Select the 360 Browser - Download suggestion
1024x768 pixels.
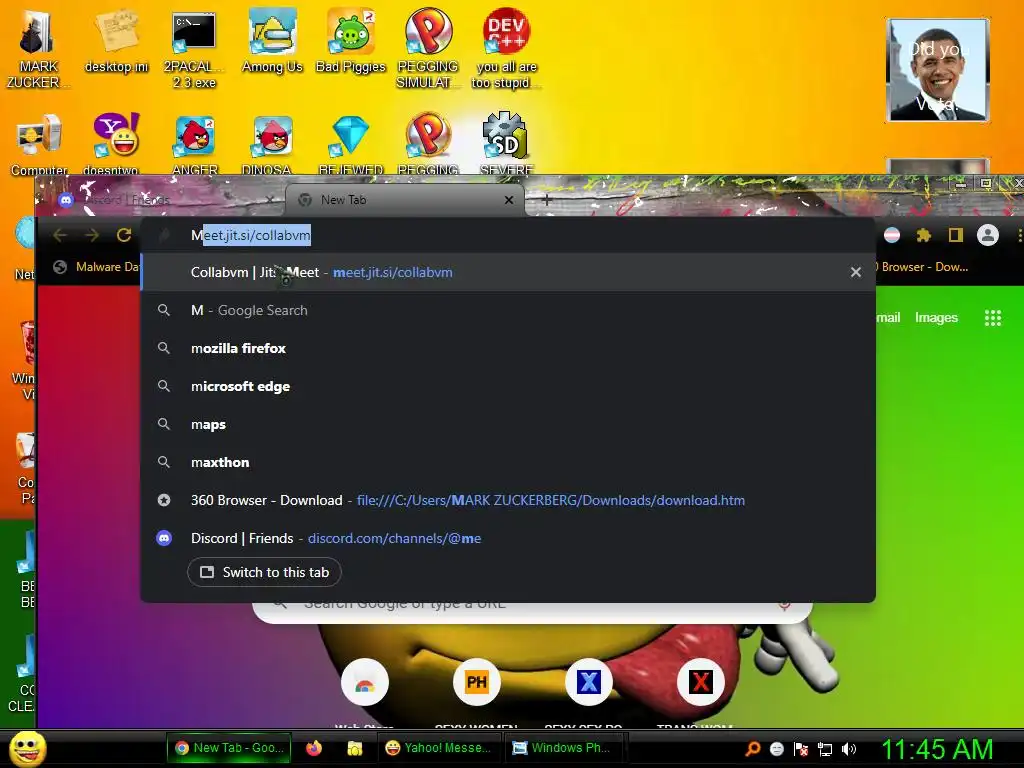pos(507,500)
